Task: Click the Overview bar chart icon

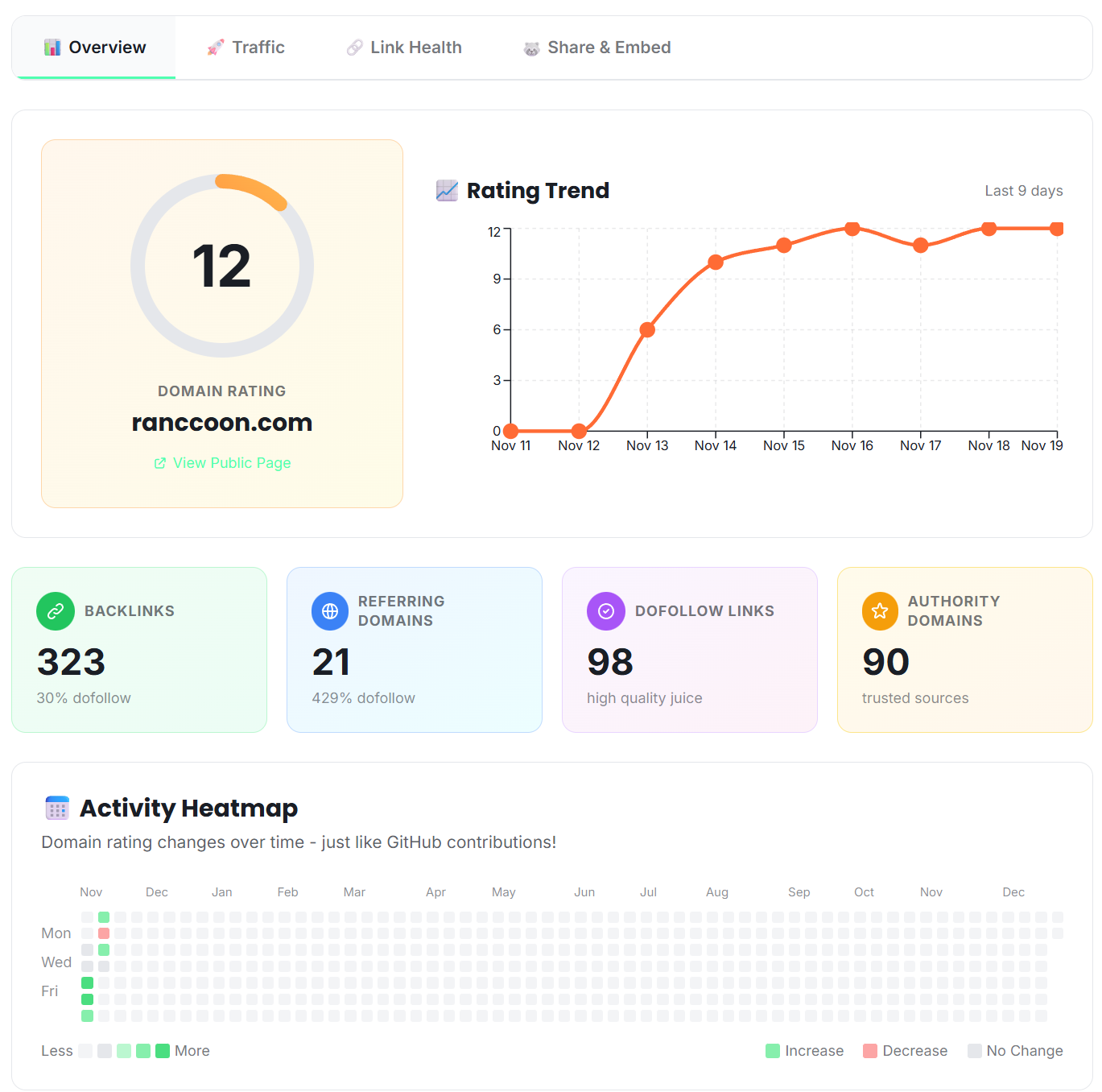Action: pyautogui.click(x=52, y=47)
